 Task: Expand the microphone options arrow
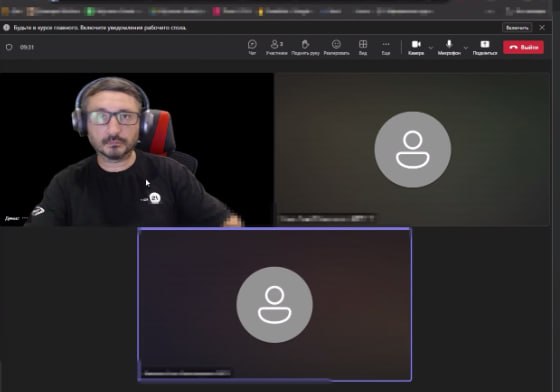point(466,47)
